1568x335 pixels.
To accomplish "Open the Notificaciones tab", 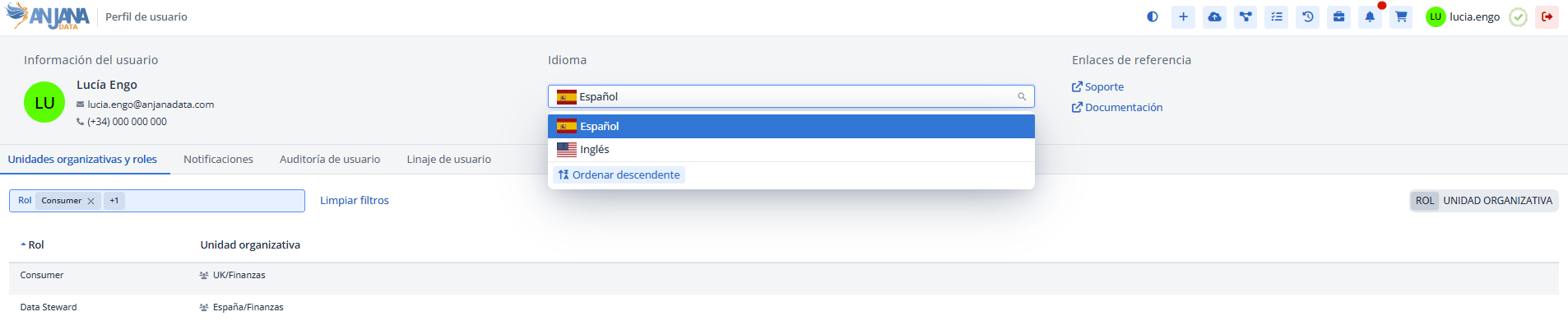I will [218, 160].
